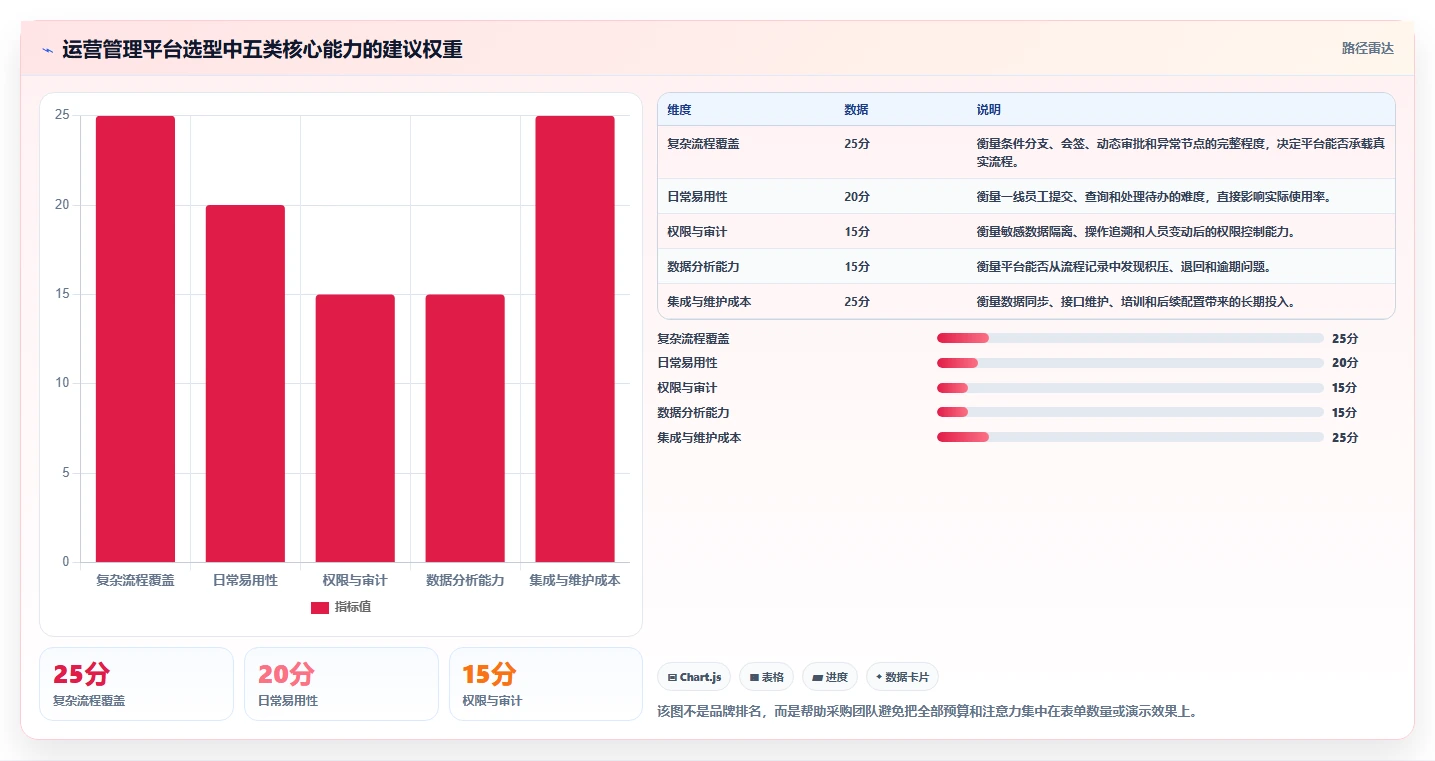Click the 复杂流程覆盖 x-axis label under chart
This screenshot has width=1435, height=761.
pos(135,580)
